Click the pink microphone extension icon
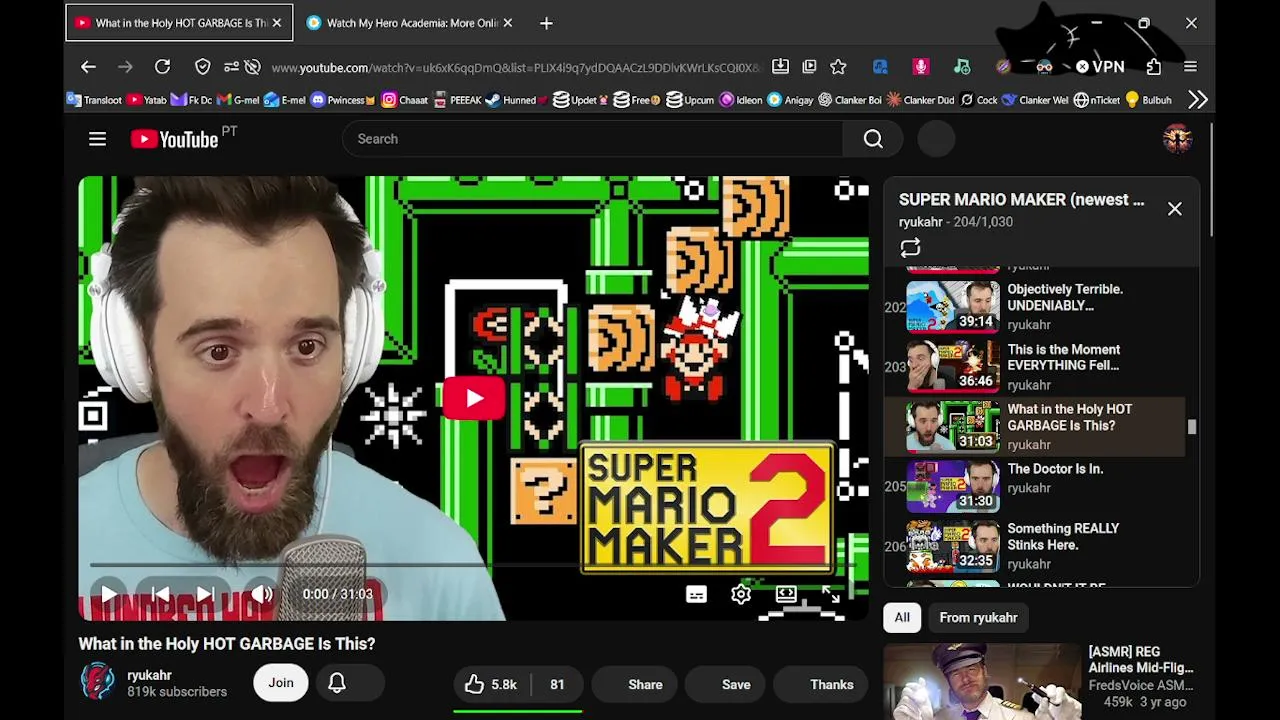Viewport: 1280px width, 720px height. [x=921, y=67]
